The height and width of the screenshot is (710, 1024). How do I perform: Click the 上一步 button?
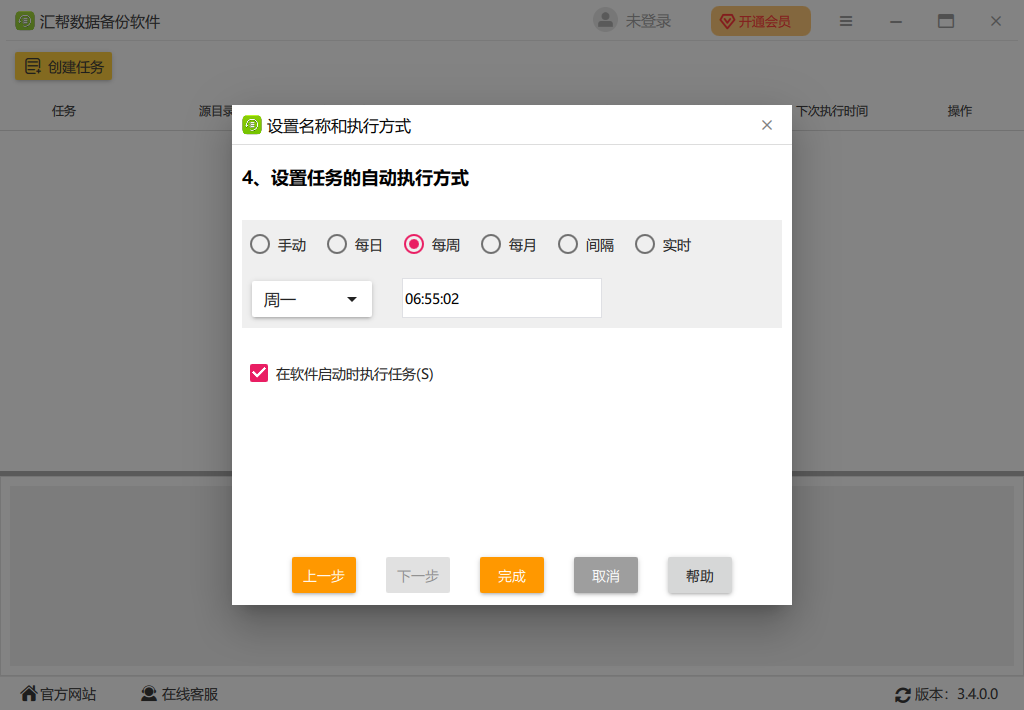pyautogui.click(x=323, y=575)
